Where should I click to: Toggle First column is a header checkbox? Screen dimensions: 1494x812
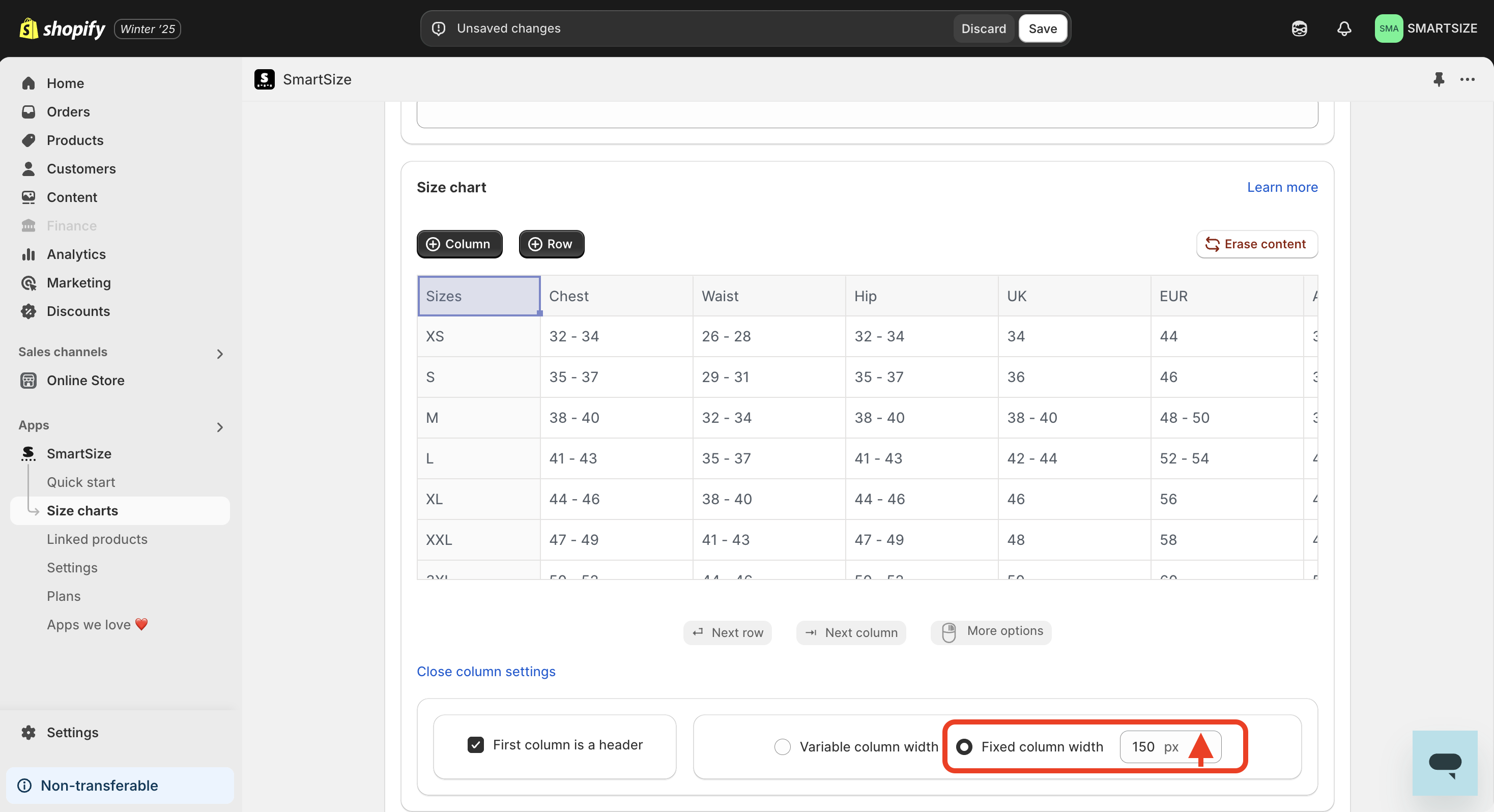pos(476,744)
